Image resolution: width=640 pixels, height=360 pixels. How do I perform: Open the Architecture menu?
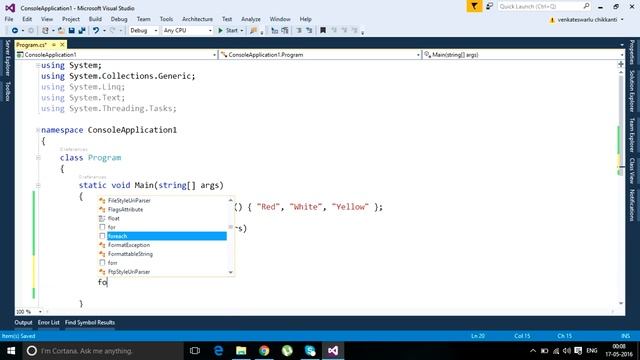[x=197, y=19]
